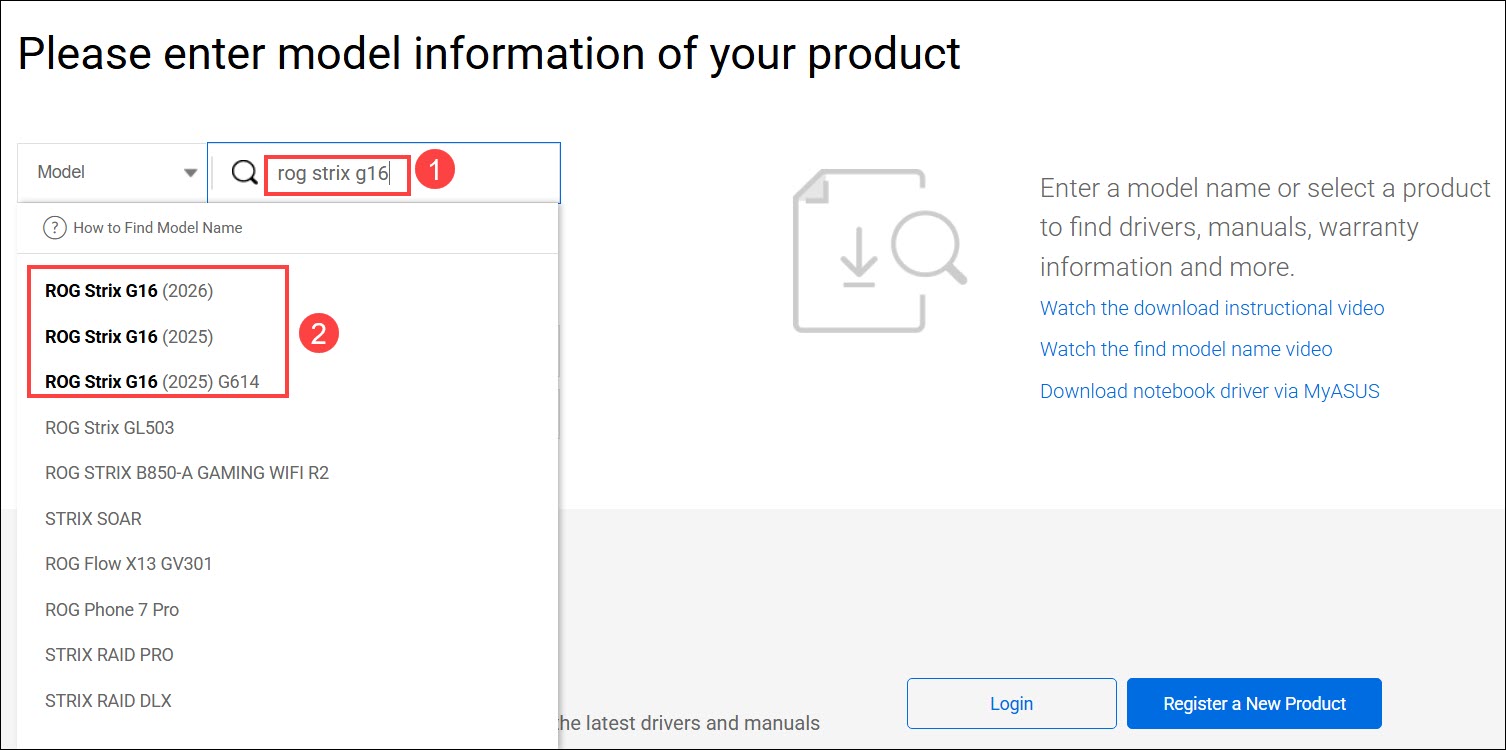Screen dimensions: 1506x750
Task: Select ROG Phone 7 Pro suggestion
Action: 112,610
